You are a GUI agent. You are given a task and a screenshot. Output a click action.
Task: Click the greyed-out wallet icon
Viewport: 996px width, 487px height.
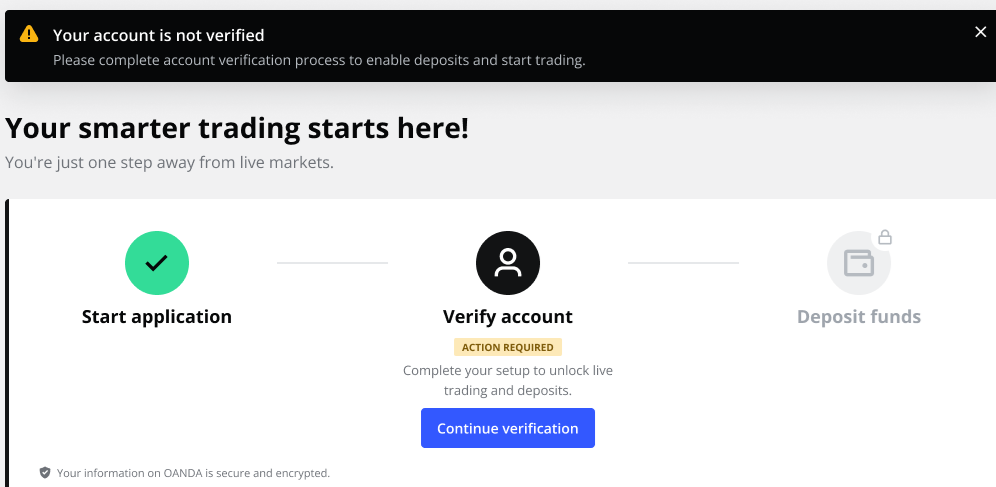(x=859, y=263)
